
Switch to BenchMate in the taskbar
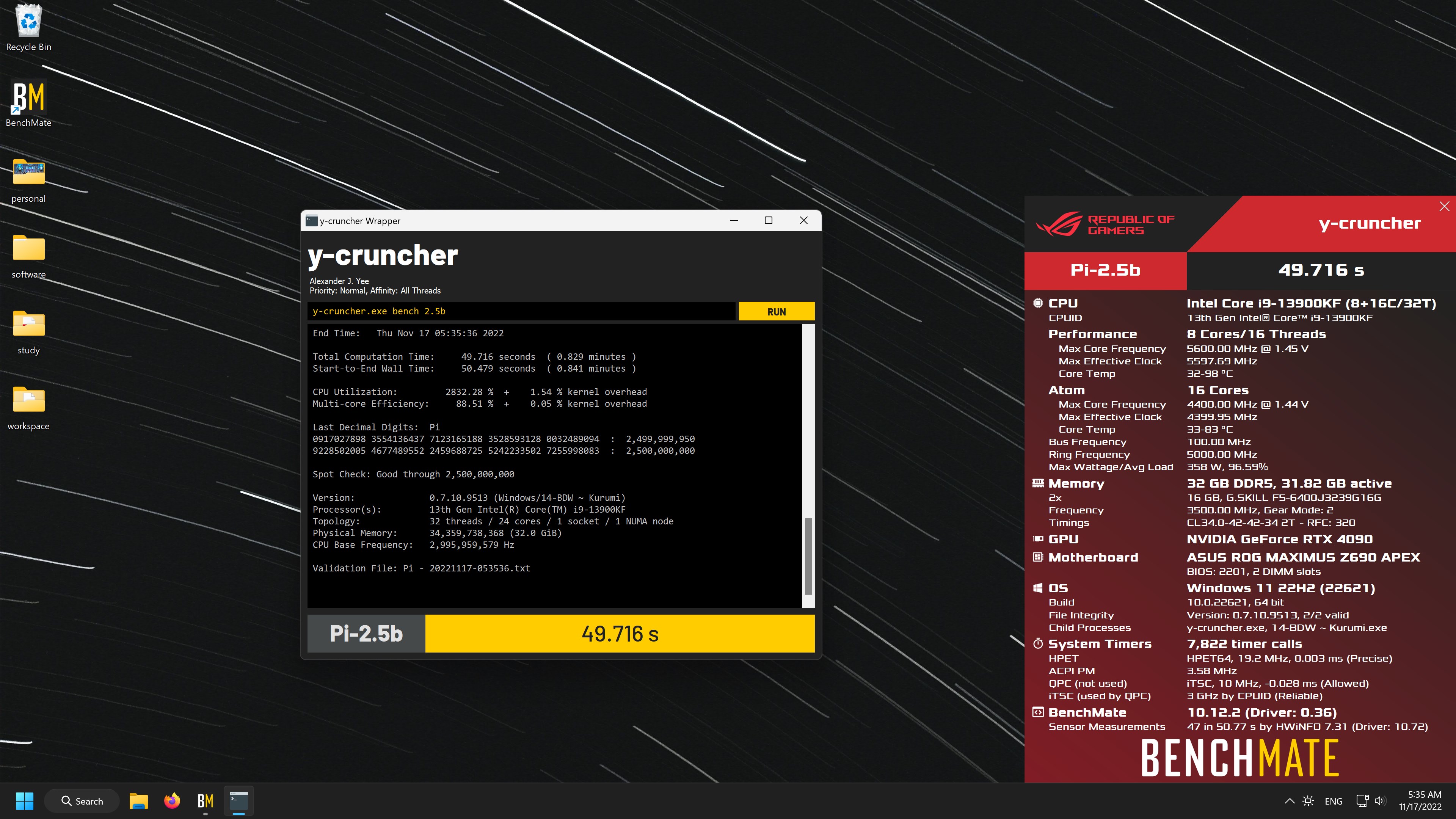point(205,801)
